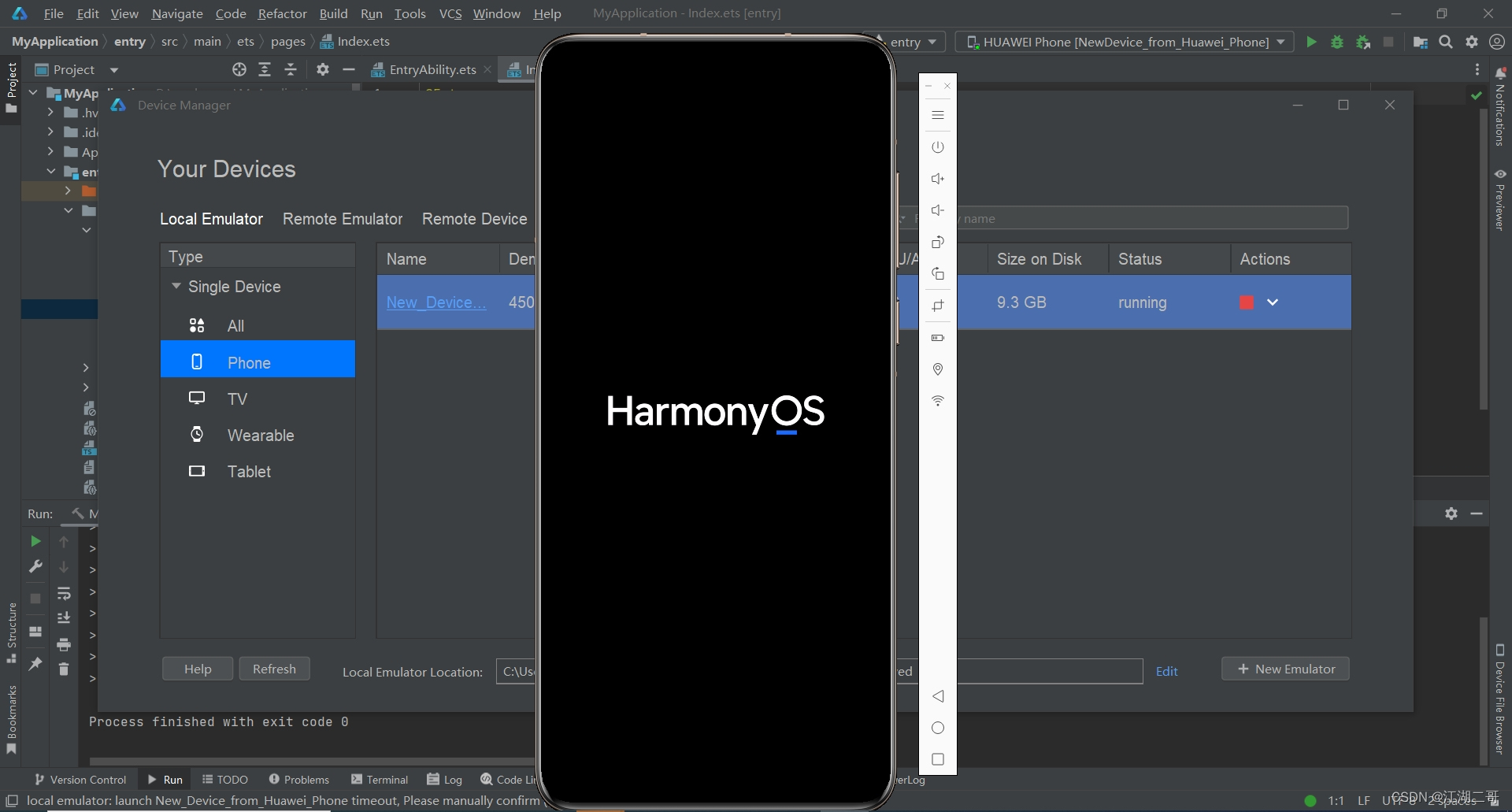Rerun with green play in Run panel
Screen dimensions: 1512x812
[35, 541]
